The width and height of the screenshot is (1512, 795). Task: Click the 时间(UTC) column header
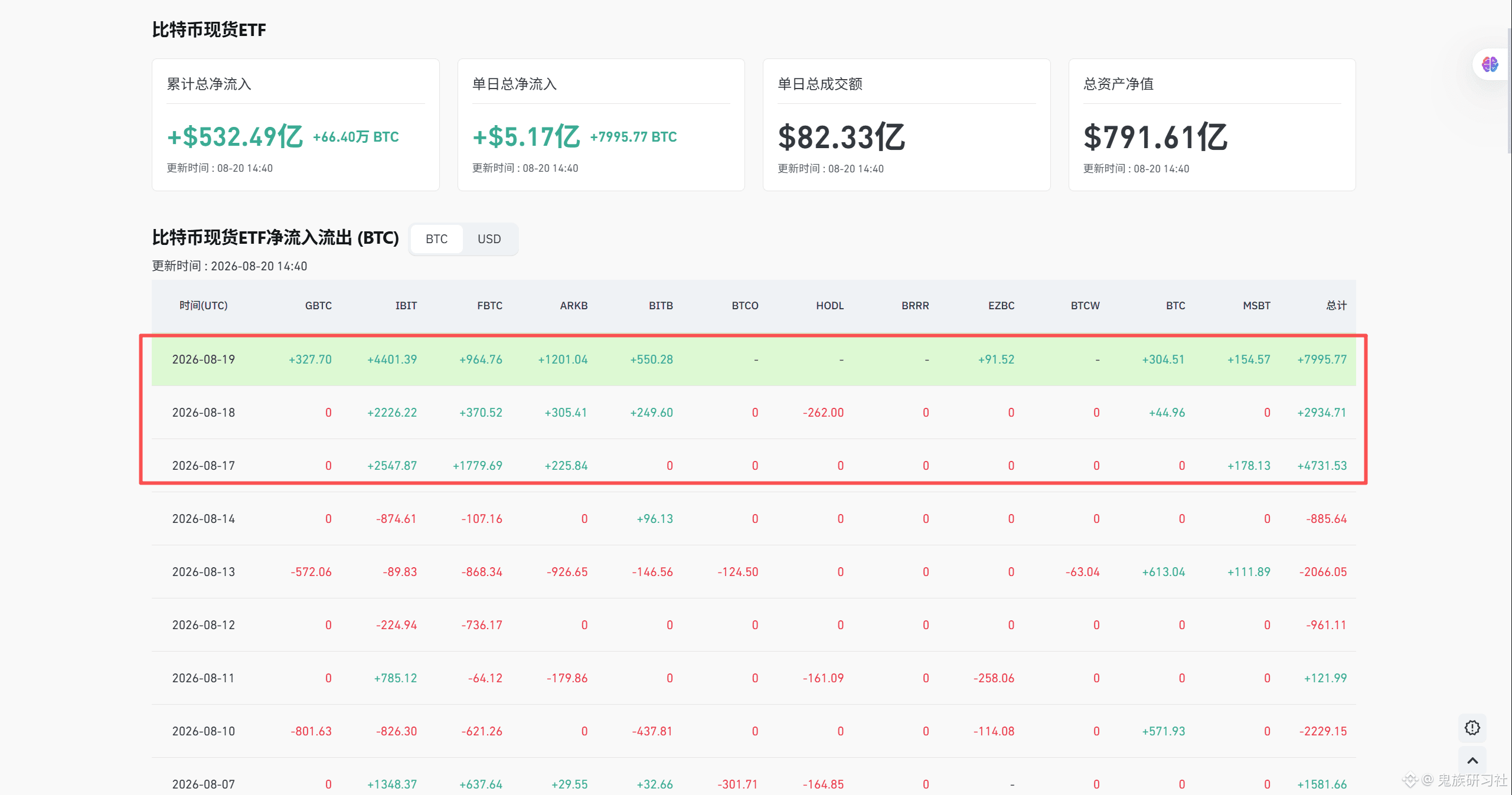[x=203, y=306]
